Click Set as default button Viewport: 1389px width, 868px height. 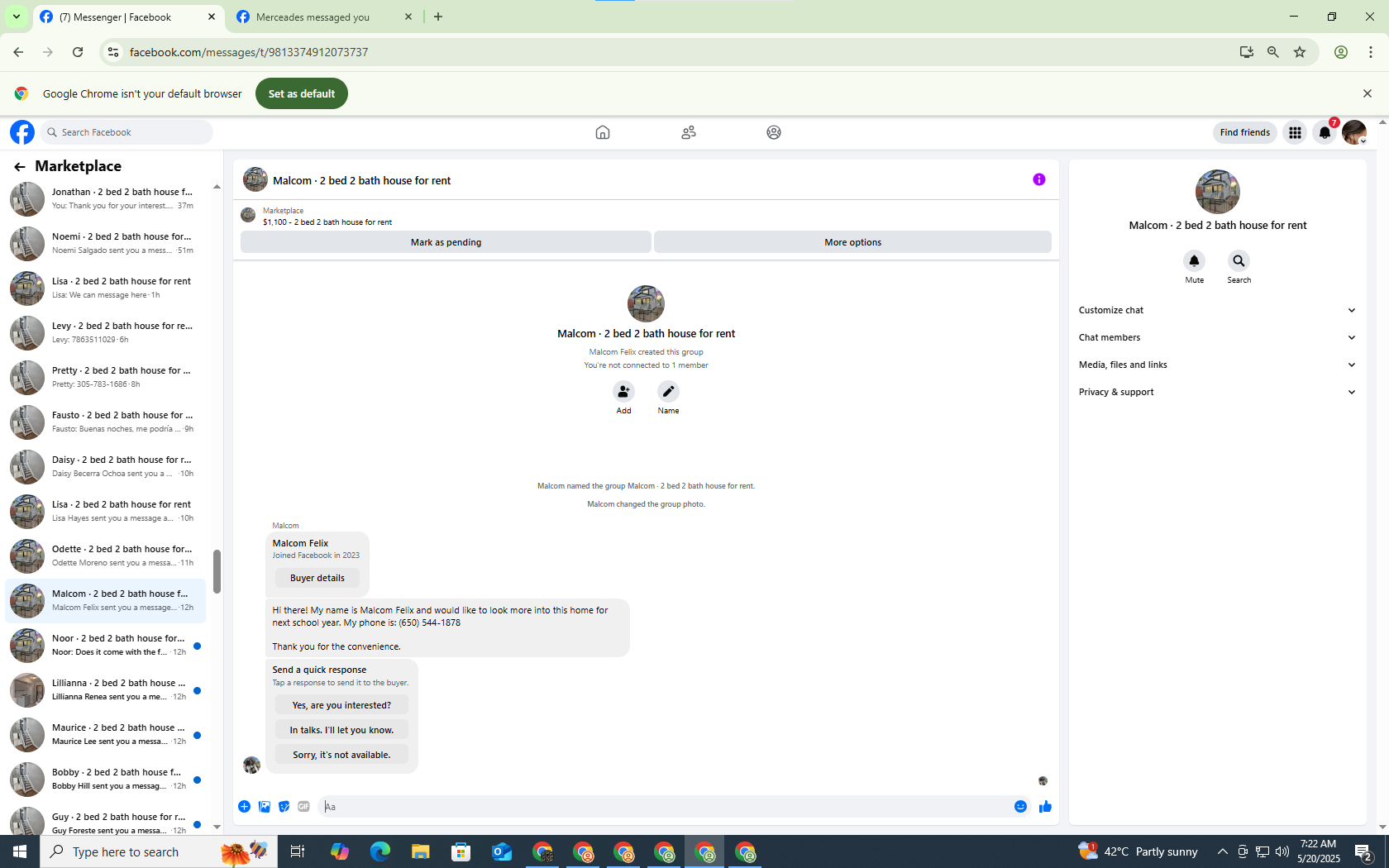pos(302,93)
